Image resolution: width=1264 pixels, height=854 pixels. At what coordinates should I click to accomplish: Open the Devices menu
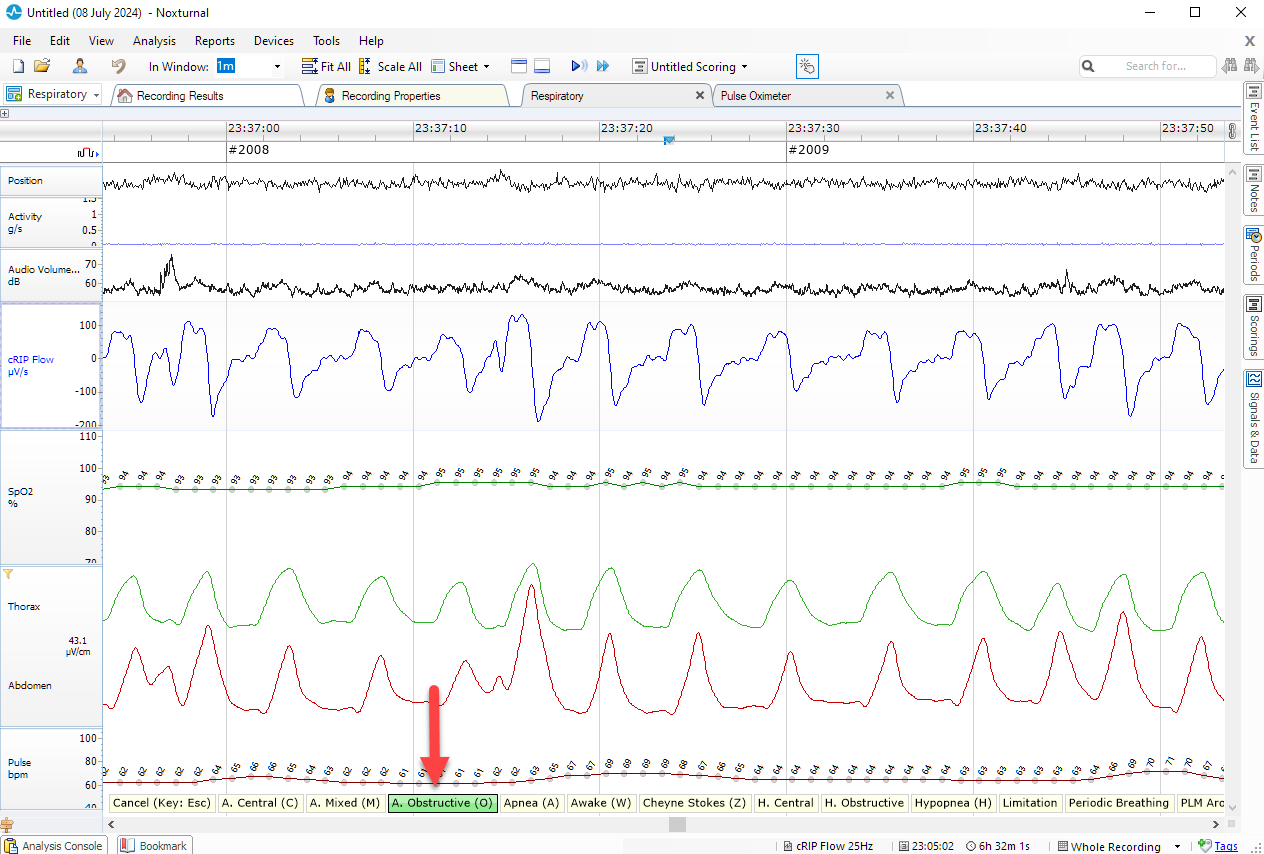pyautogui.click(x=274, y=41)
